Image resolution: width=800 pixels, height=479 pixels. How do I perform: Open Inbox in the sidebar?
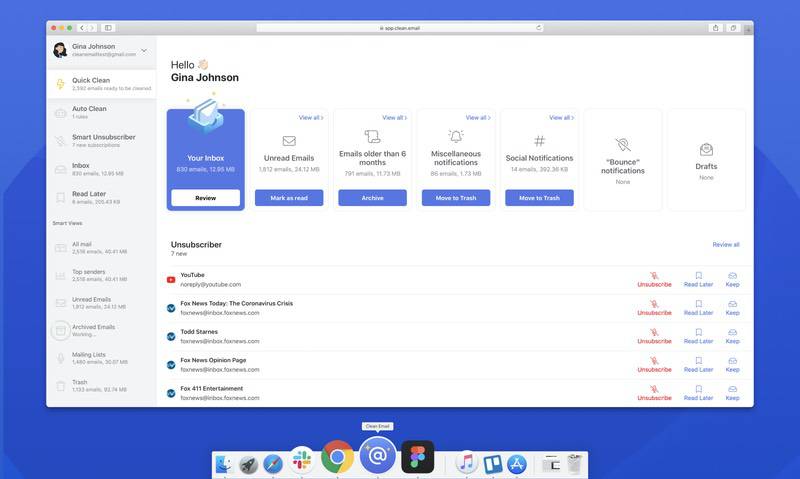[x=102, y=169]
